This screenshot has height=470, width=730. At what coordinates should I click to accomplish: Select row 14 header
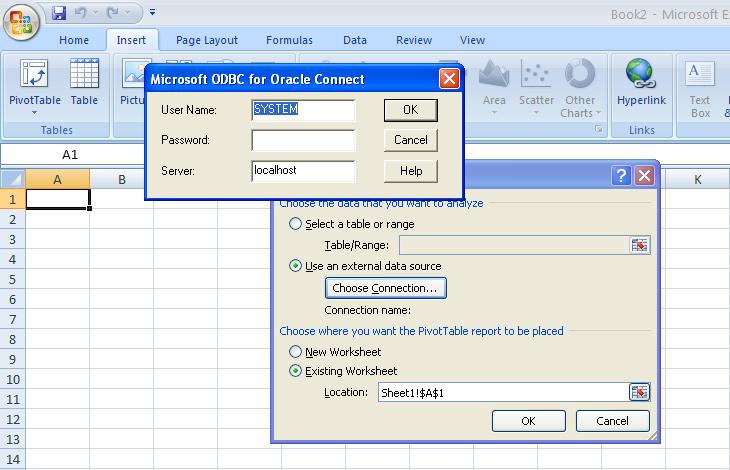point(13,459)
